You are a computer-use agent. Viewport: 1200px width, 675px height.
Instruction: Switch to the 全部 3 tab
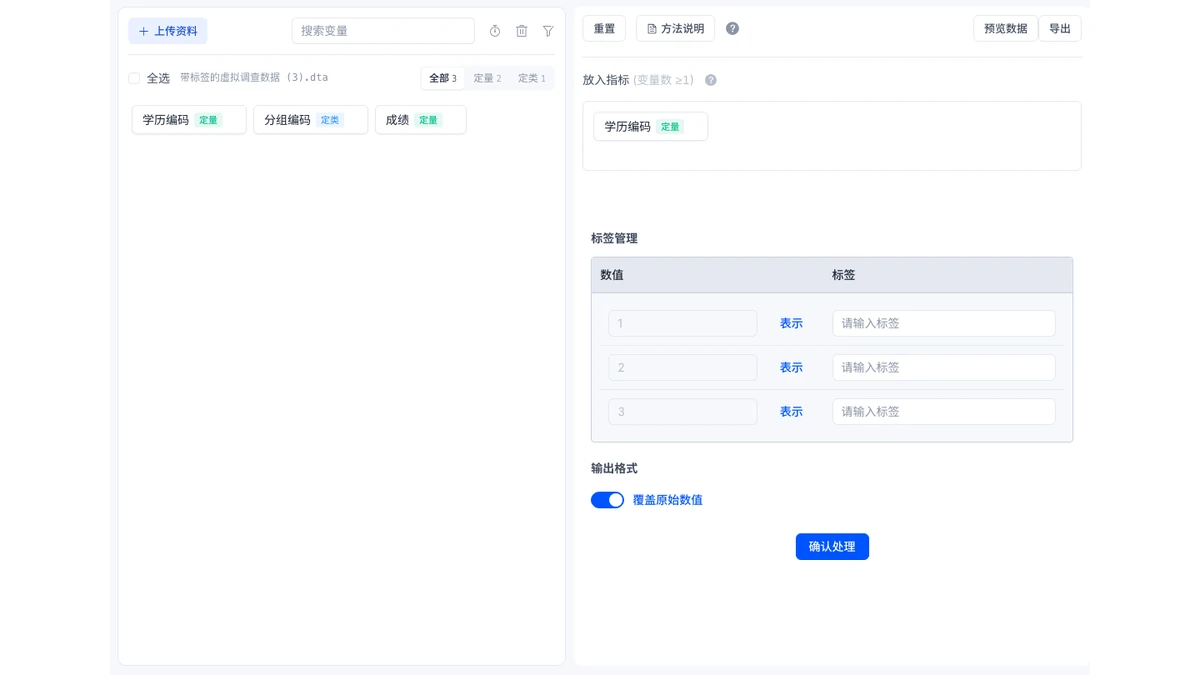pyautogui.click(x=443, y=78)
